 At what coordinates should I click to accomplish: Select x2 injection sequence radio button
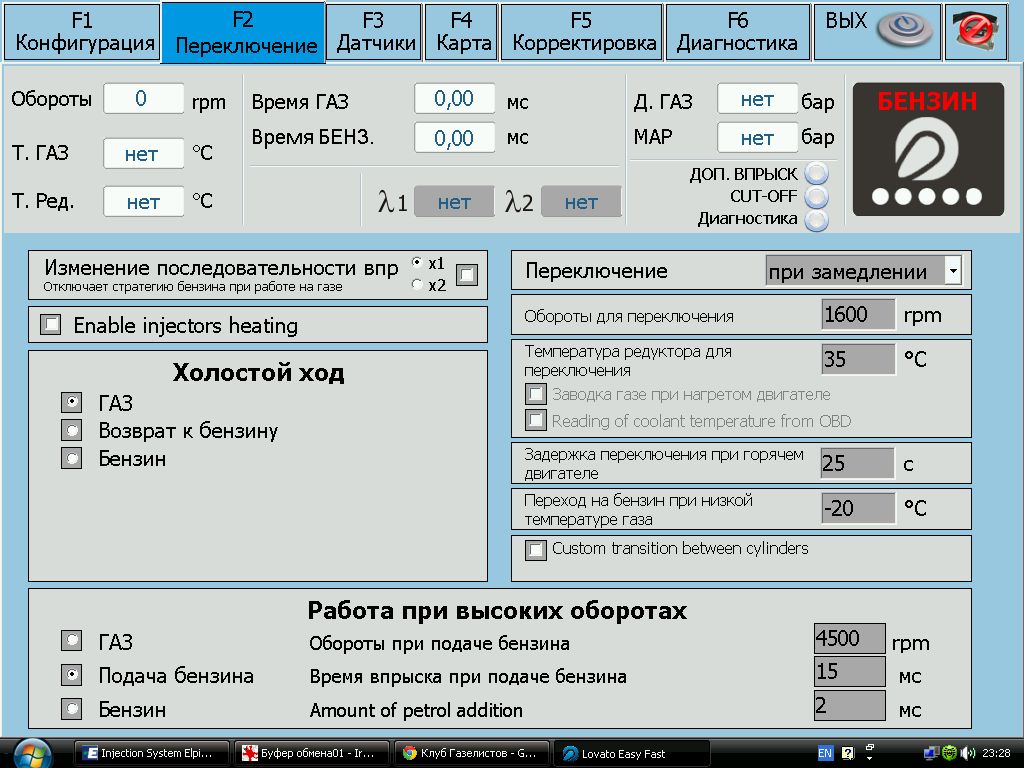tap(418, 286)
